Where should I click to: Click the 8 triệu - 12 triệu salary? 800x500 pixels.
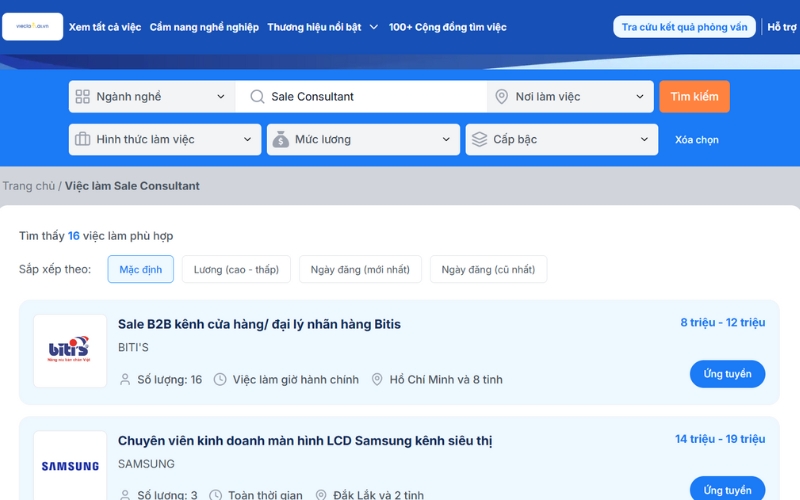pos(722,322)
